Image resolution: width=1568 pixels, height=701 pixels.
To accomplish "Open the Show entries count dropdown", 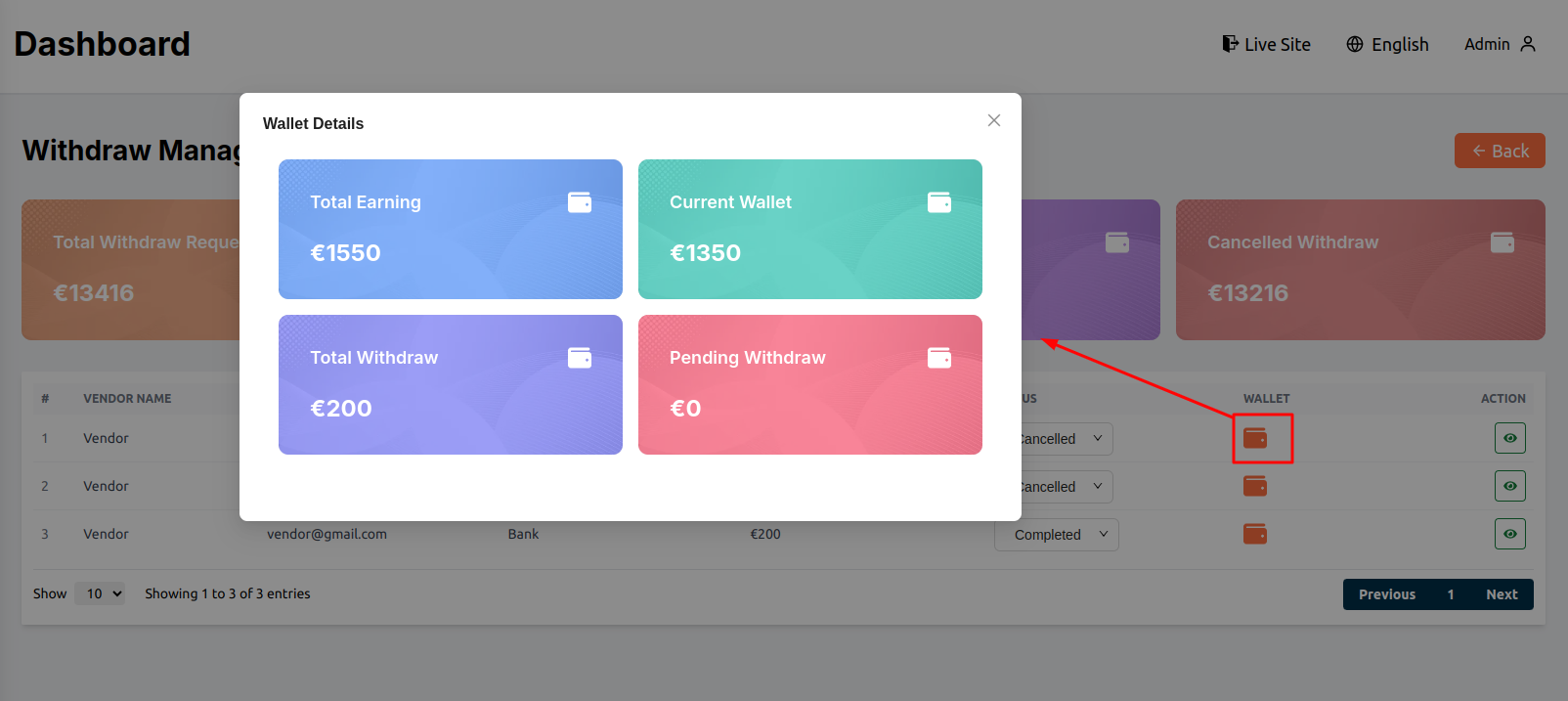I will coord(101,593).
